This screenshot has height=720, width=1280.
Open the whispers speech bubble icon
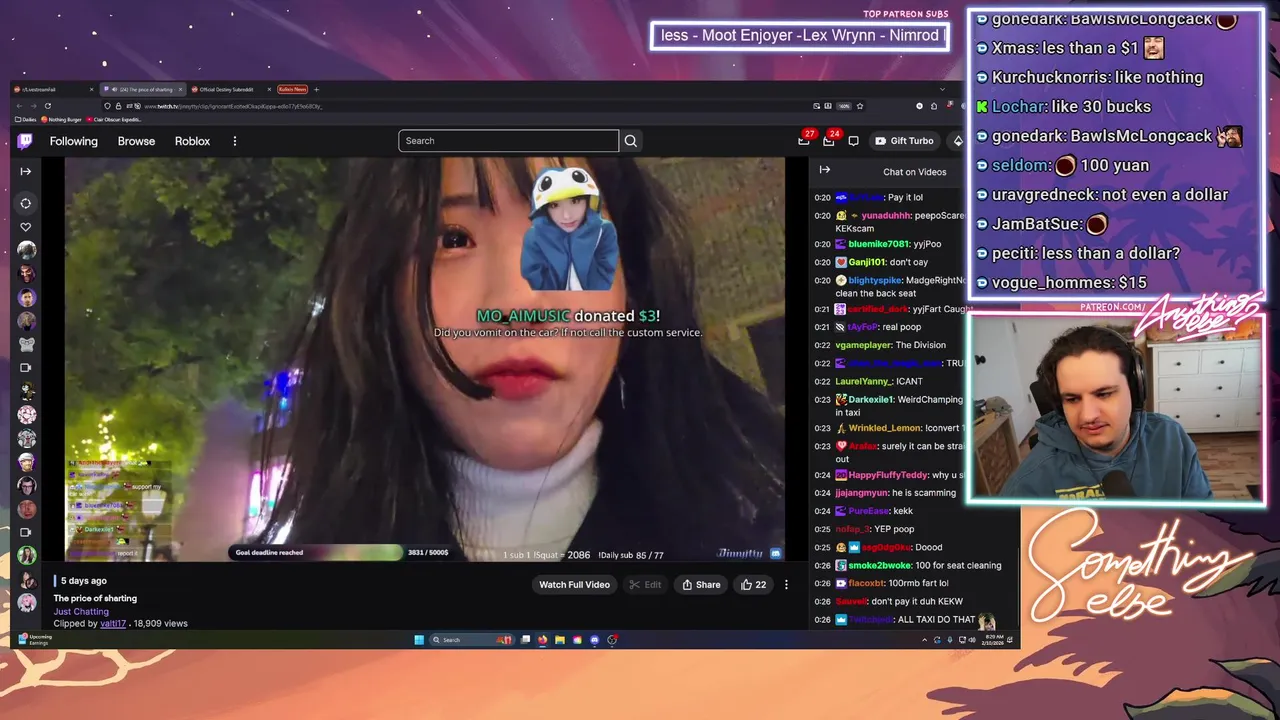[853, 141]
